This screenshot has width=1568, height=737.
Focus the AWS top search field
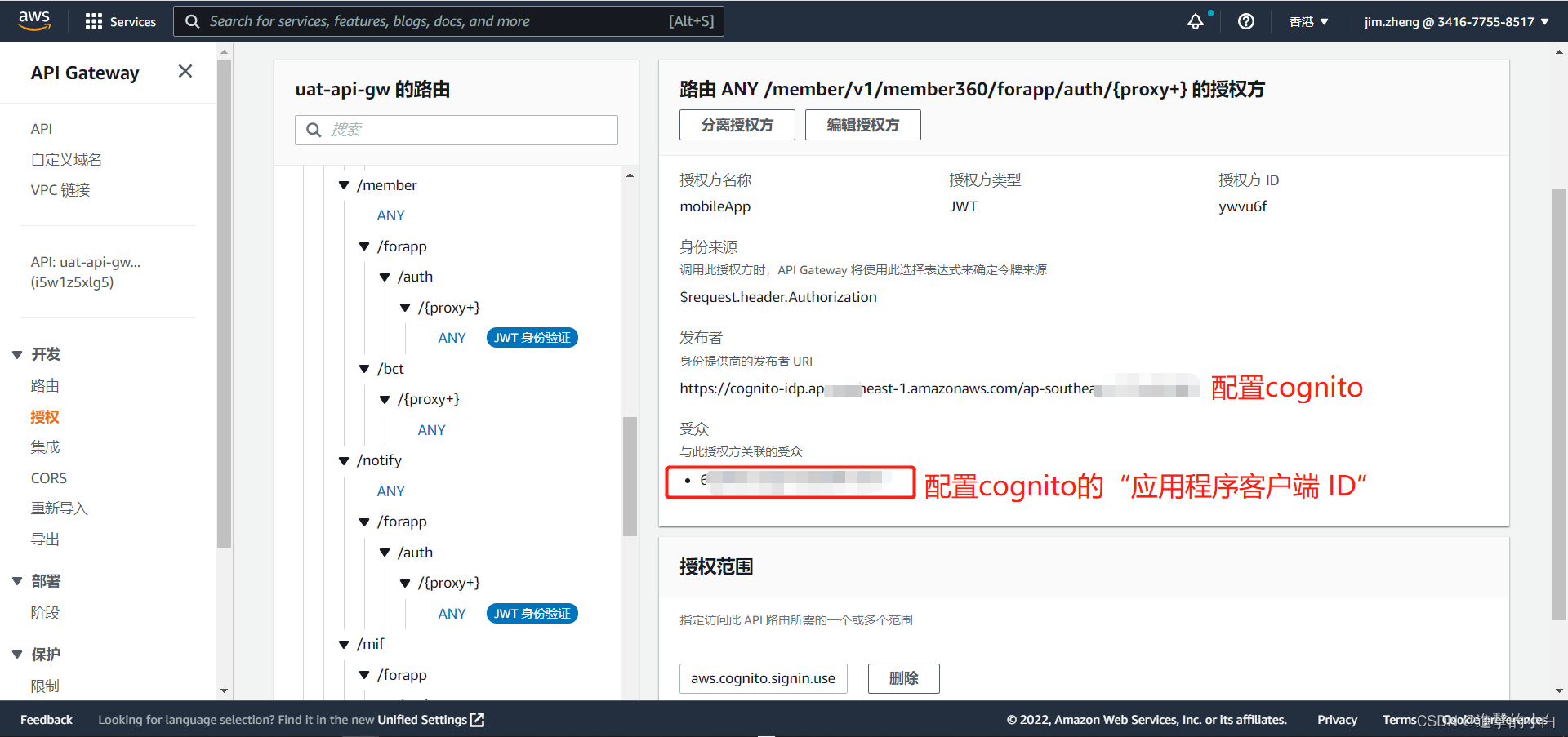[x=448, y=21]
